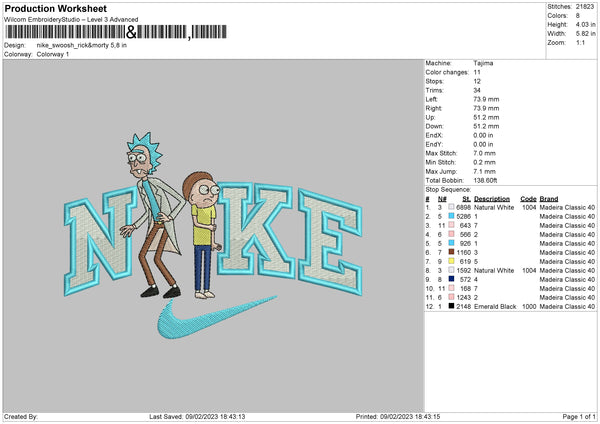Viewport: 600px width, 424px height.
Task: Click the Page 1 of 1 footer text
Action: (x=574, y=416)
